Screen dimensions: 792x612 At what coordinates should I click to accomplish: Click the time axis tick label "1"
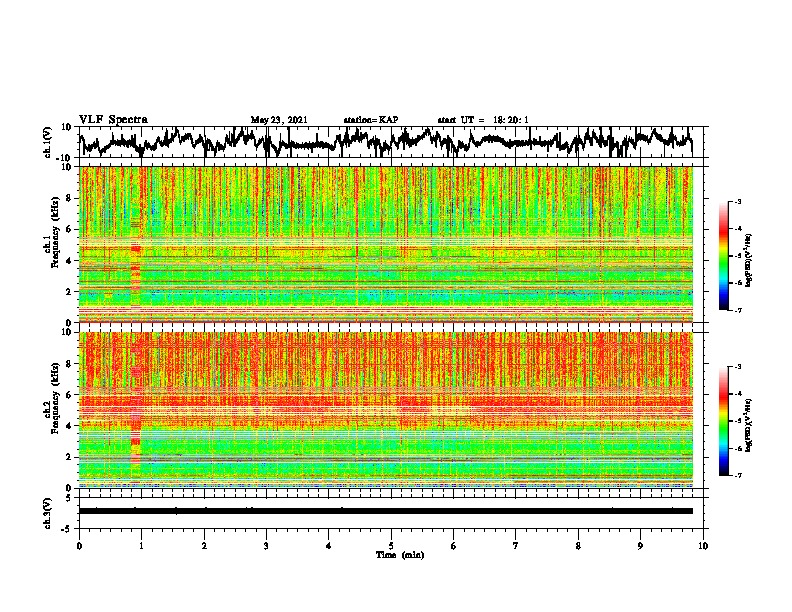click(x=141, y=546)
